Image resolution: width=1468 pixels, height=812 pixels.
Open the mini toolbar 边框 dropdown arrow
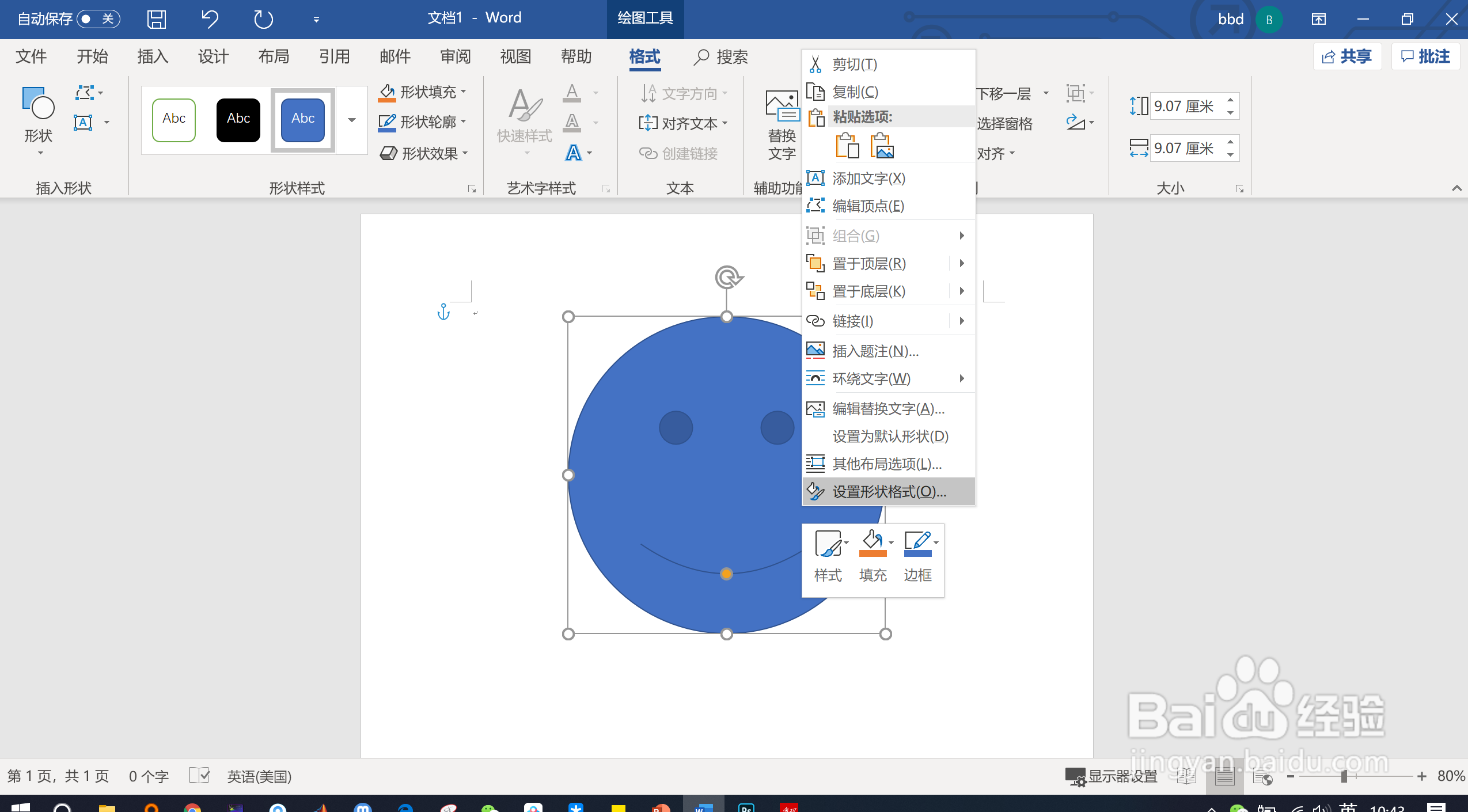point(936,542)
